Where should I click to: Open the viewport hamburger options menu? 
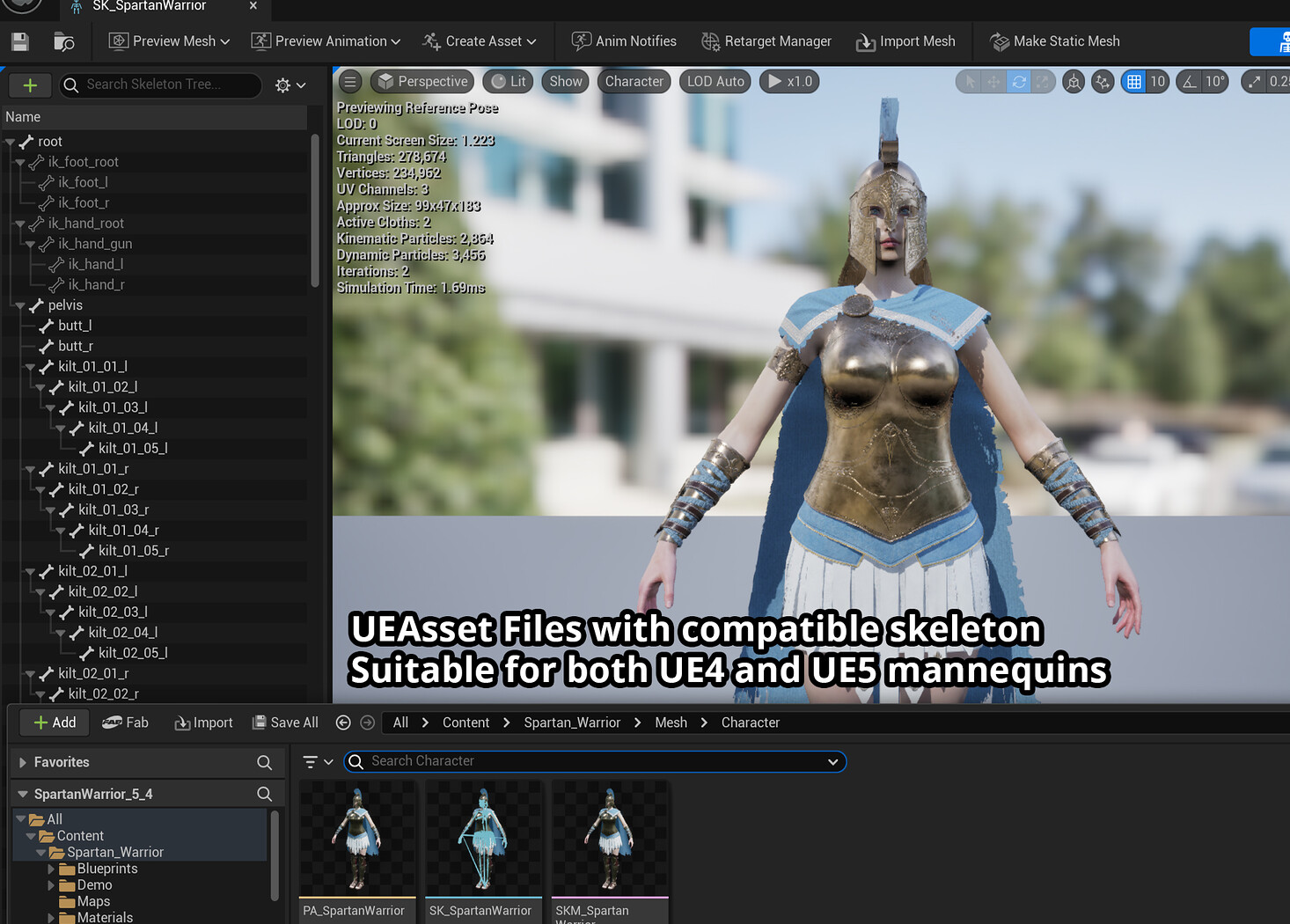point(350,82)
